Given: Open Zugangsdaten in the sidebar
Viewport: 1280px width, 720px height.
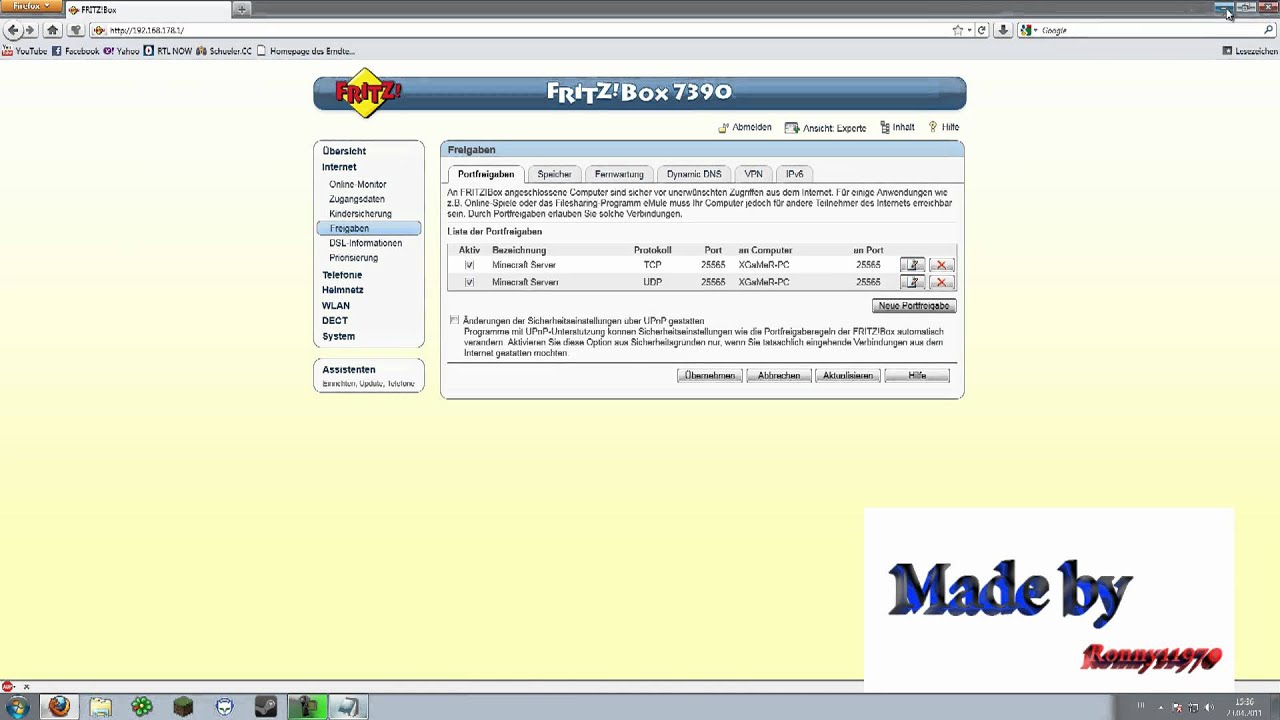Looking at the screenshot, I should (x=357, y=199).
